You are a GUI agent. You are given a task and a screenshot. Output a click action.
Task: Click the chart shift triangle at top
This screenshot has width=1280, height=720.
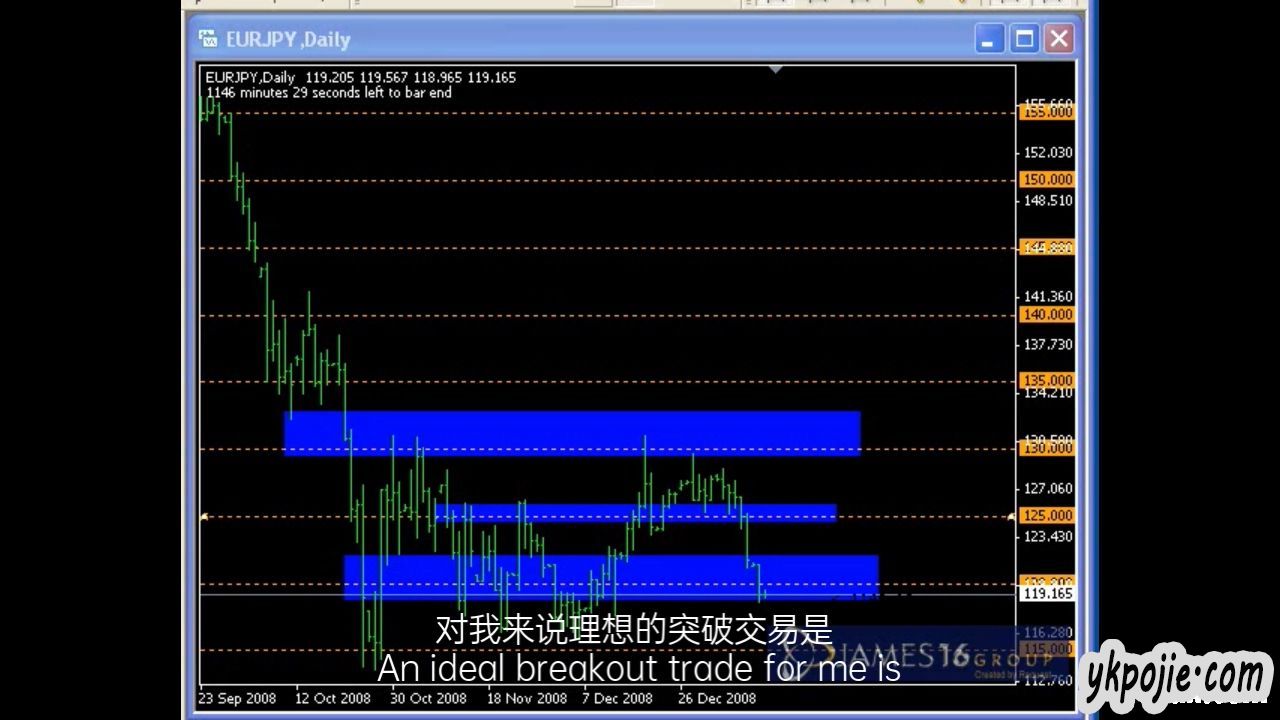(776, 70)
